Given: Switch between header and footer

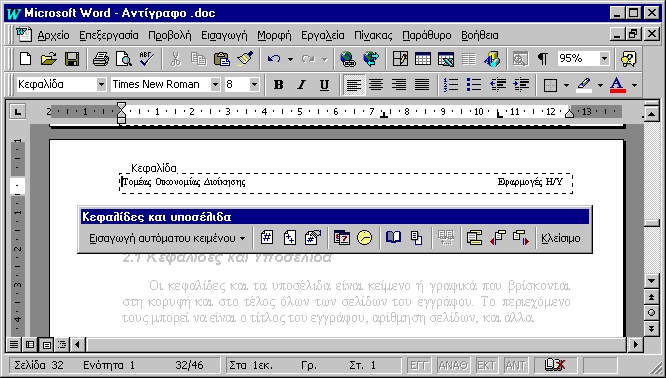Looking at the screenshot, I should click(474, 238).
